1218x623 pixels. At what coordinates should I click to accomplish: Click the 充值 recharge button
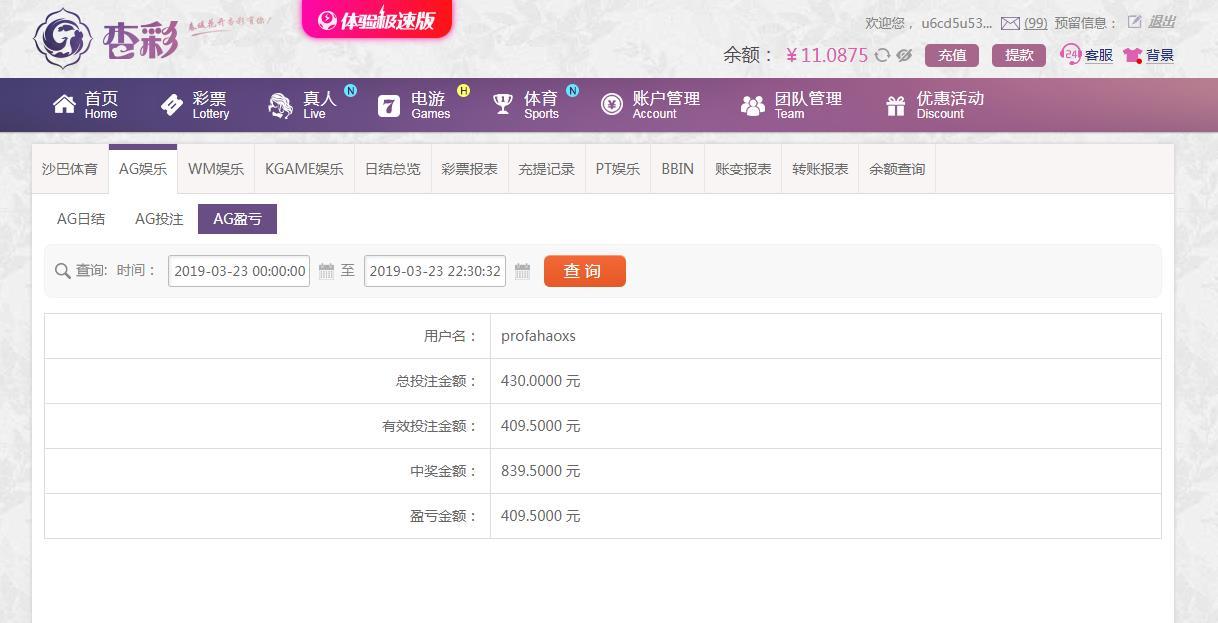coord(952,55)
